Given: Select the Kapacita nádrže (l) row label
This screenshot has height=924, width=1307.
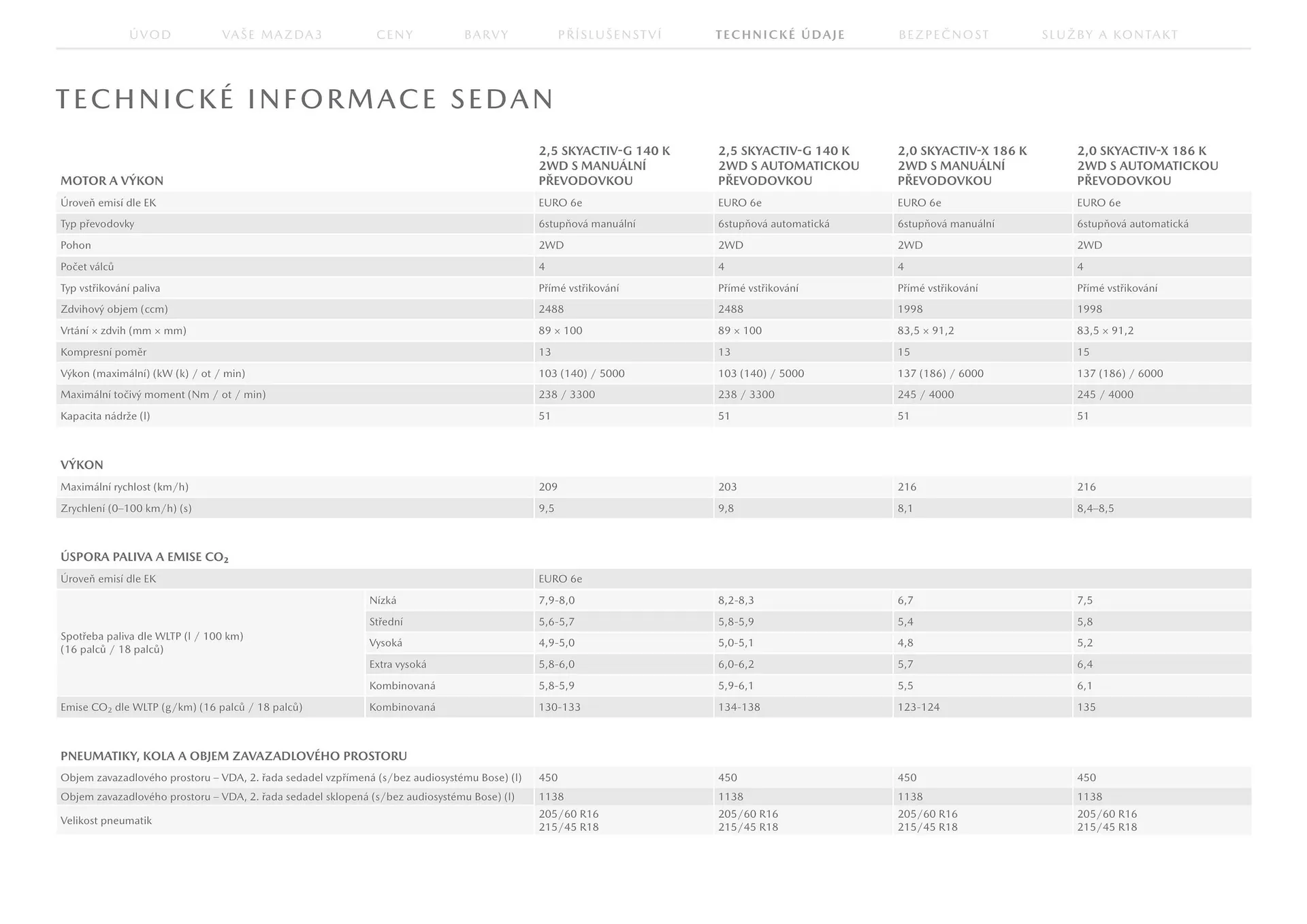Looking at the screenshot, I should (x=105, y=416).
